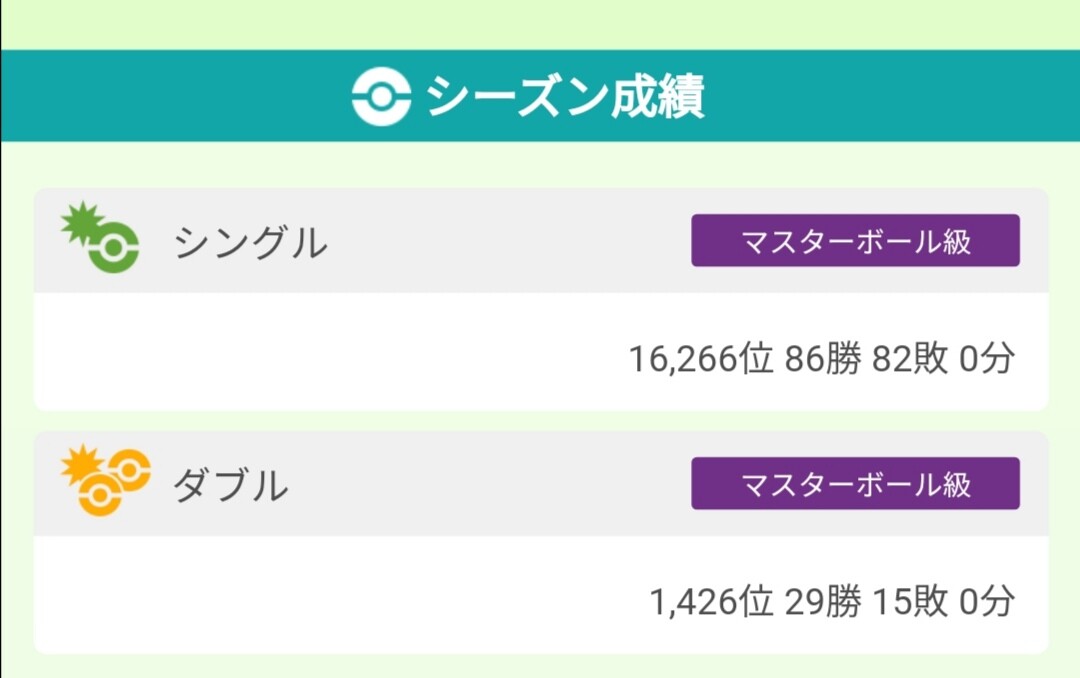Select the 82敗 loss count in Singles
Screen dimensions: 1080x678
point(910,359)
